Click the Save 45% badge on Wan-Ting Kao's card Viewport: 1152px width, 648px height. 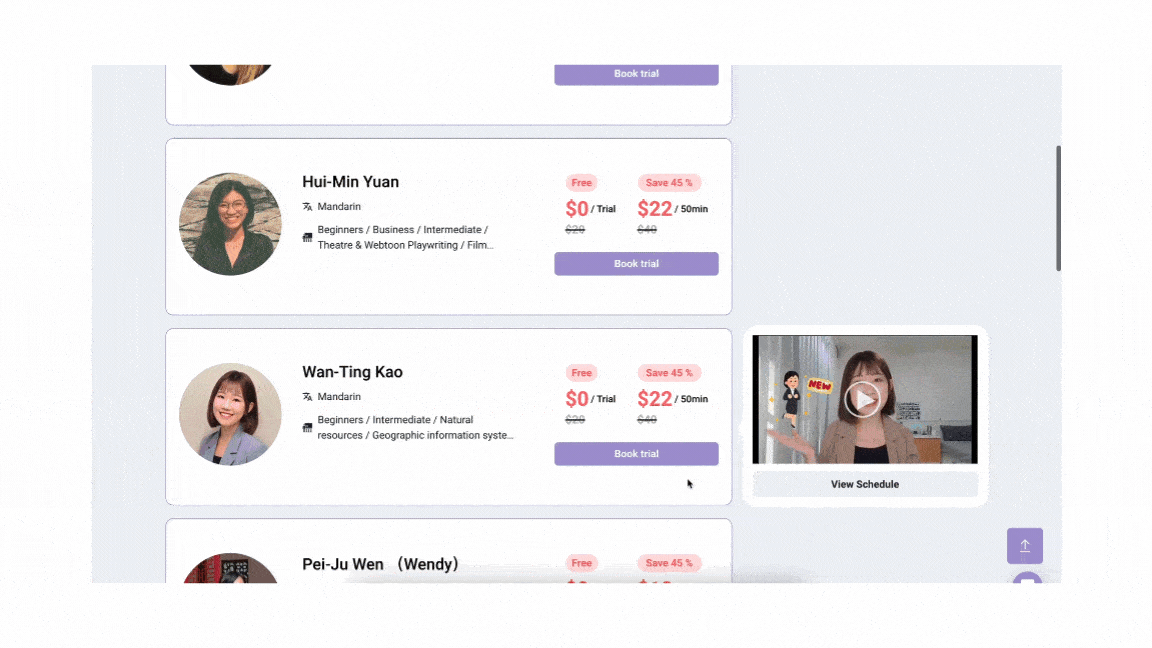(x=668, y=372)
